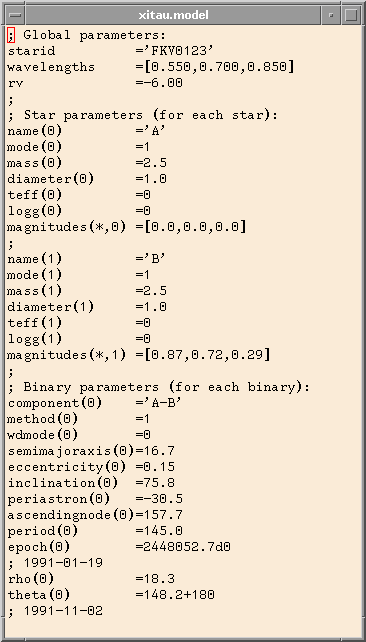Screen dimensions: 366x642
Task: Click the wavelengths array value line
Action: point(151,67)
